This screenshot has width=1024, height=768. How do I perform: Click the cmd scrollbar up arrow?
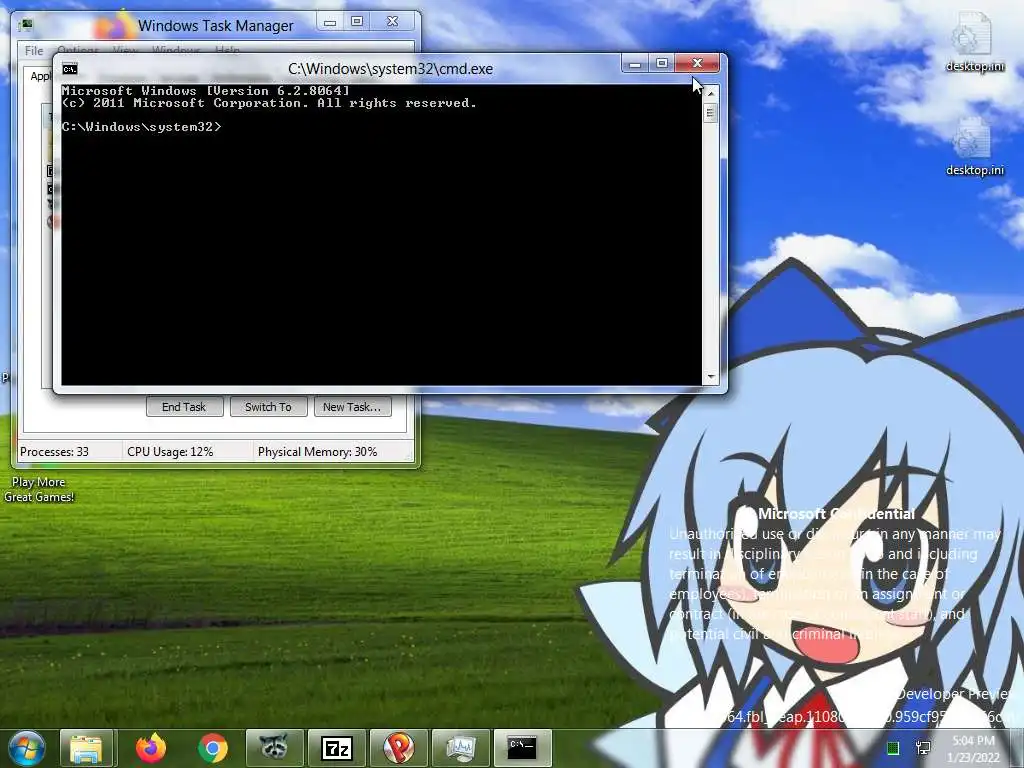point(711,94)
